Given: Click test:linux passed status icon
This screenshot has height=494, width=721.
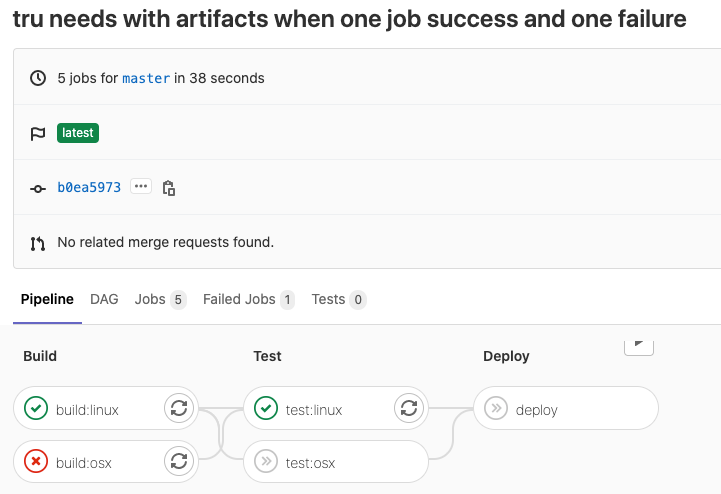Looking at the screenshot, I should (x=266, y=408).
